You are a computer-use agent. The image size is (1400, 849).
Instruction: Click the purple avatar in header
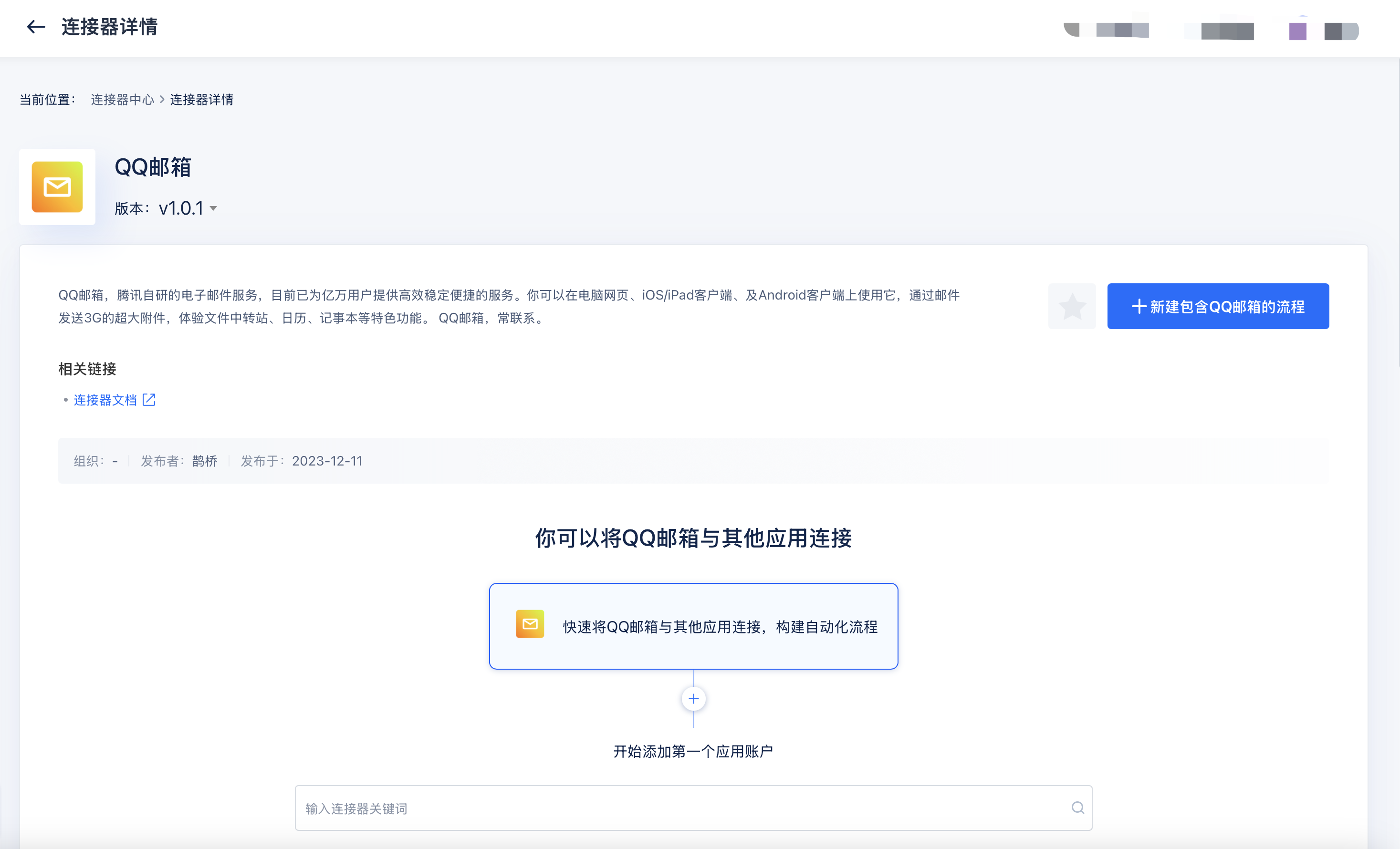pyautogui.click(x=1297, y=31)
